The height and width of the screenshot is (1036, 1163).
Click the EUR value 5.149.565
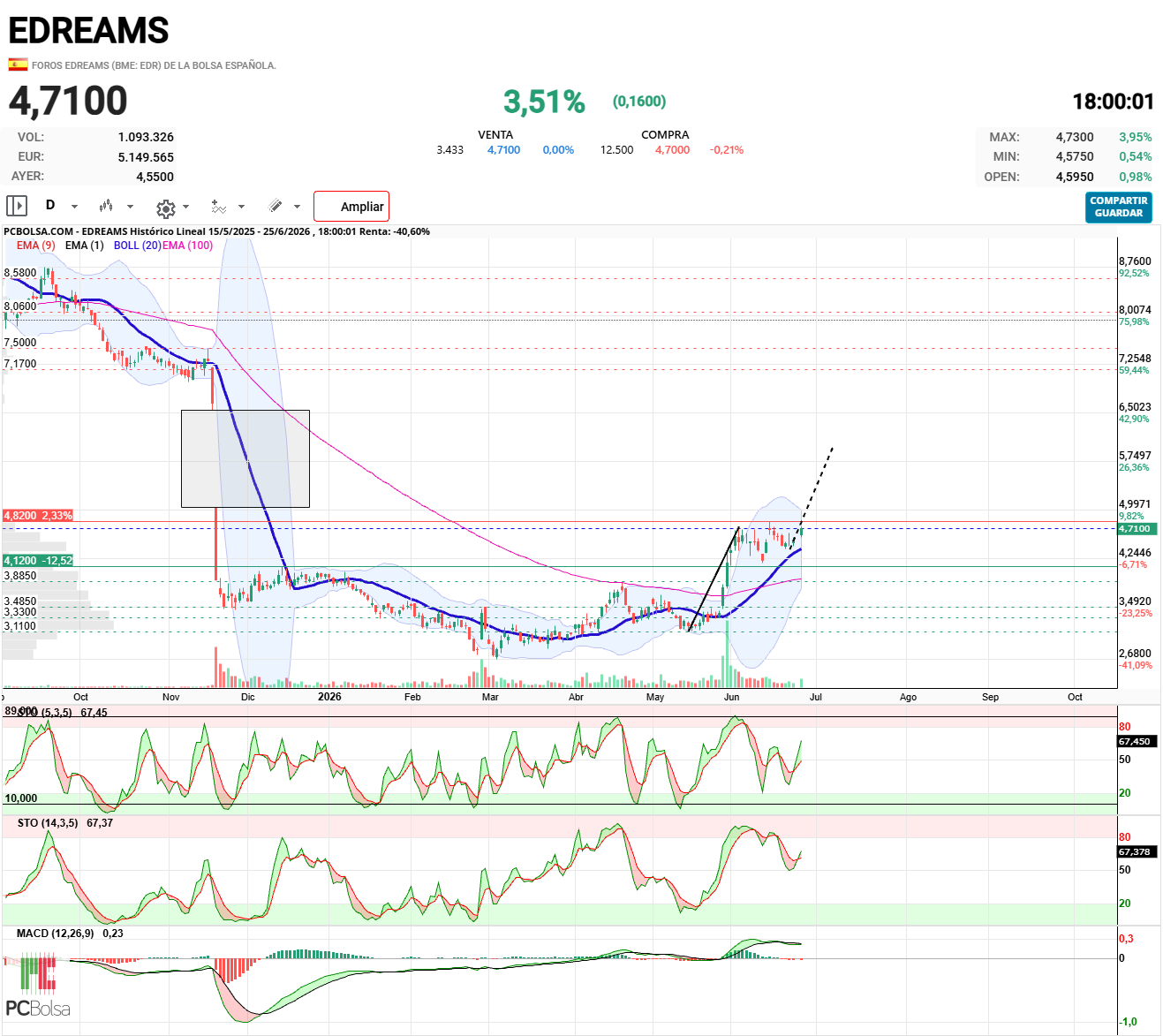point(146,157)
